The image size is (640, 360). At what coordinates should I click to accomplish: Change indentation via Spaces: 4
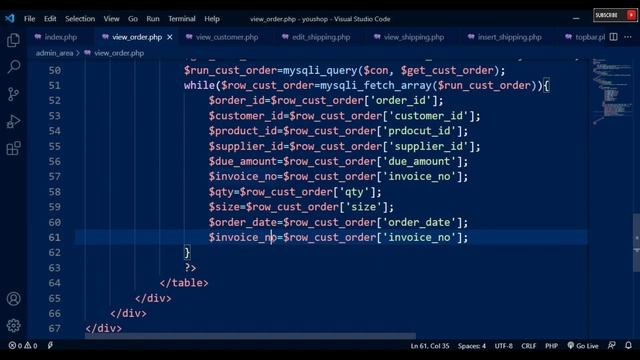pyautogui.click(x=472, y=346)
